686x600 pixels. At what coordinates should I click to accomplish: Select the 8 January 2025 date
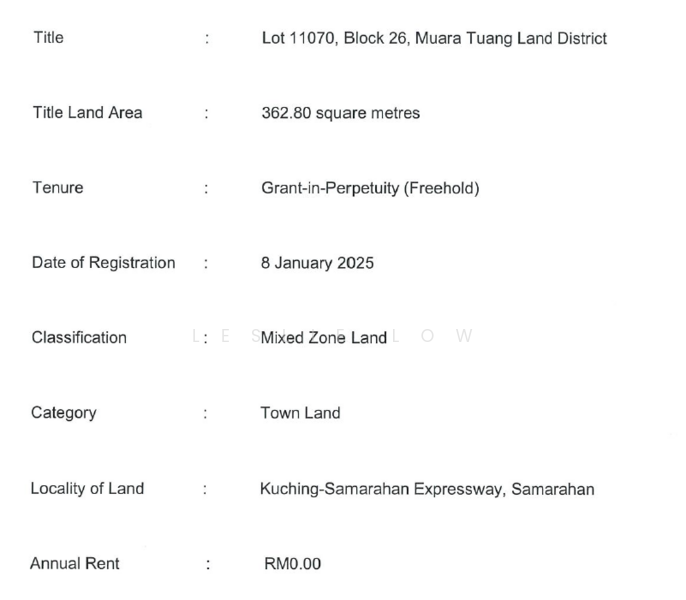click(x=317, y=263)
